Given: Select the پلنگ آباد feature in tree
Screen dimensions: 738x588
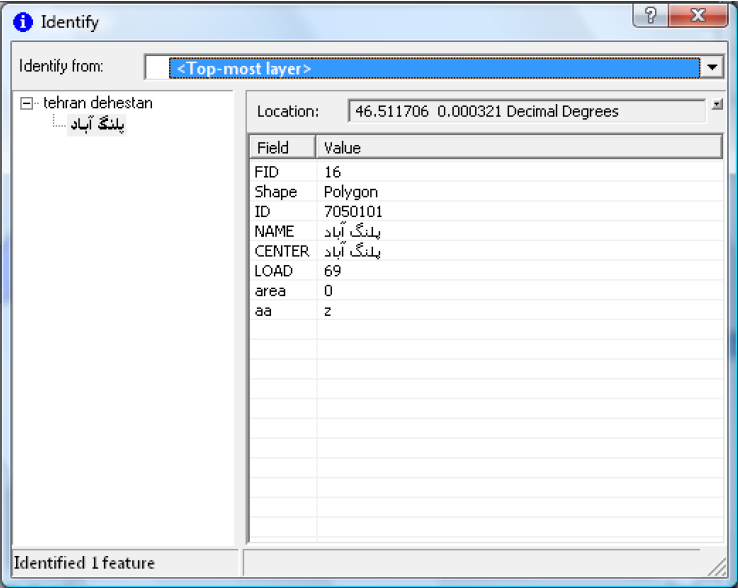Looking at the screenshot, I should (x=97, y=125).
